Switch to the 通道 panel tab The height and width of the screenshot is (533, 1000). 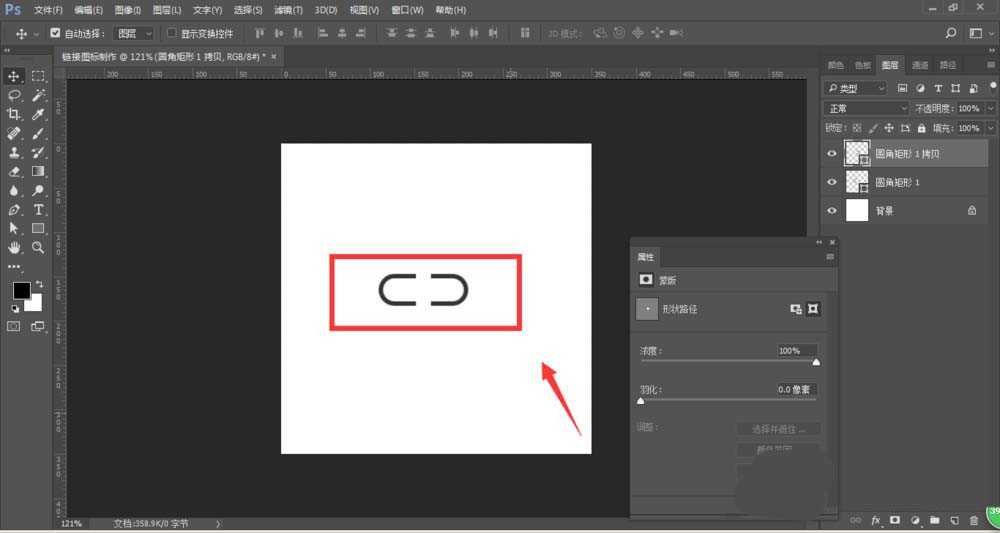(920, 65)
